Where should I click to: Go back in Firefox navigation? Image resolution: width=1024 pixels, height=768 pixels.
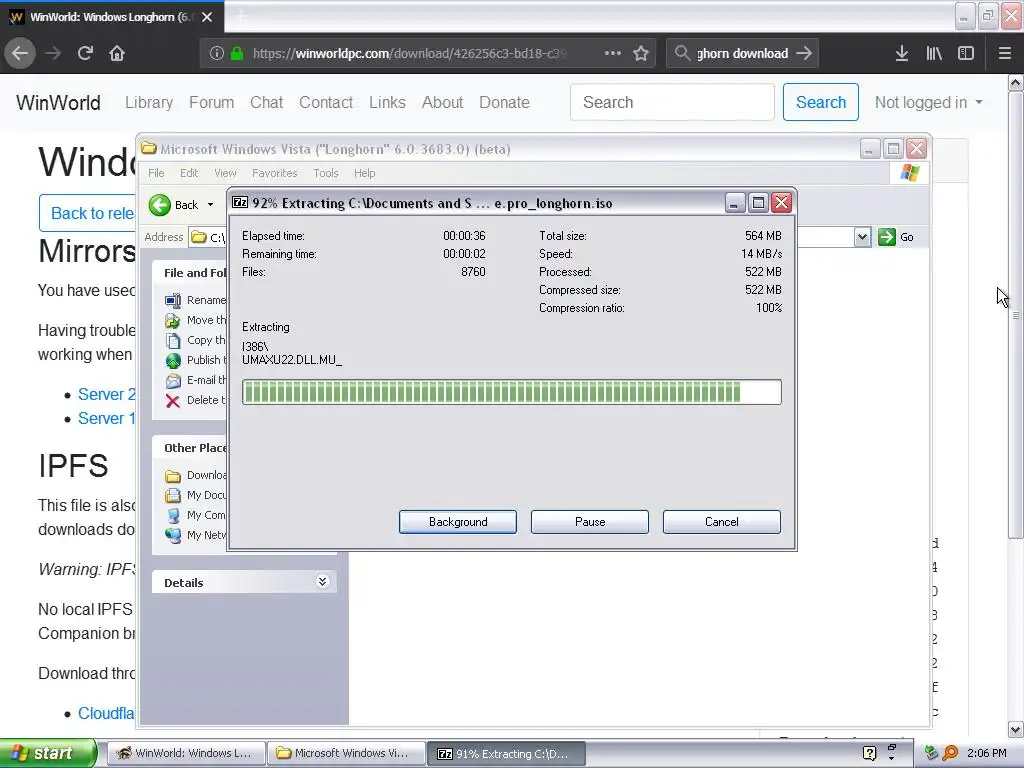[x=20, y=53]
